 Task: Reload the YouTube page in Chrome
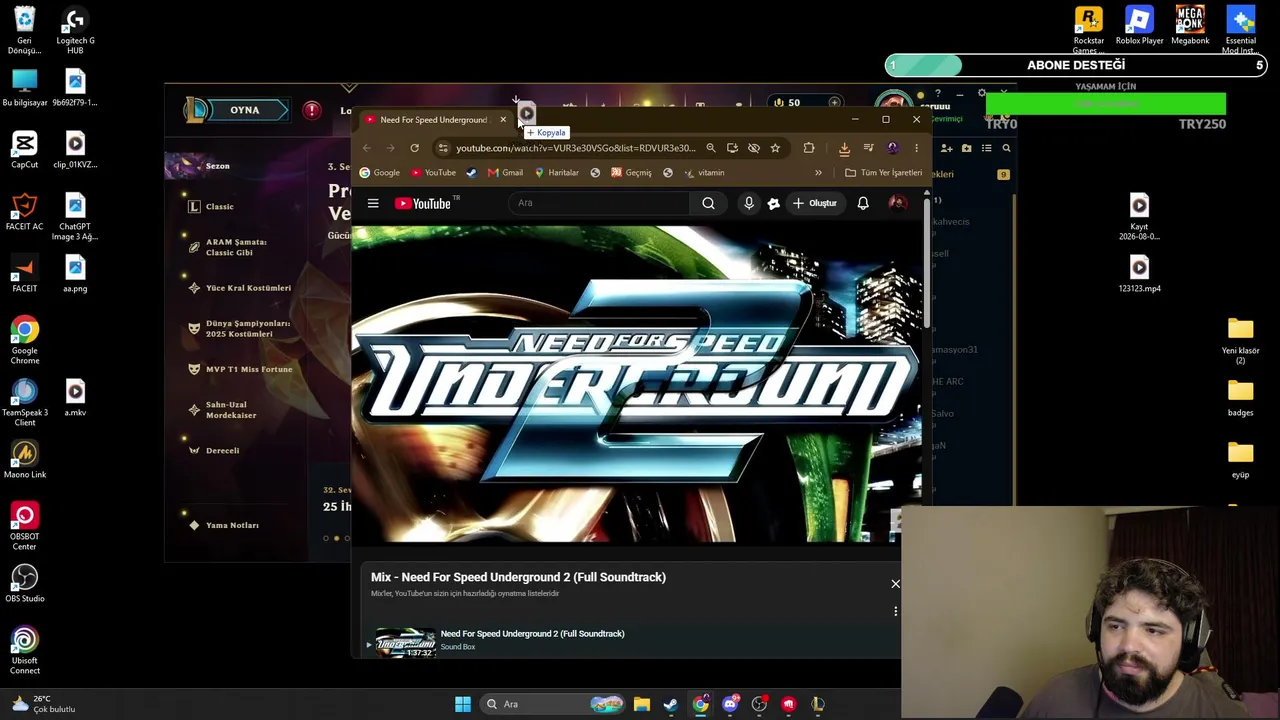tap(414, 148)
